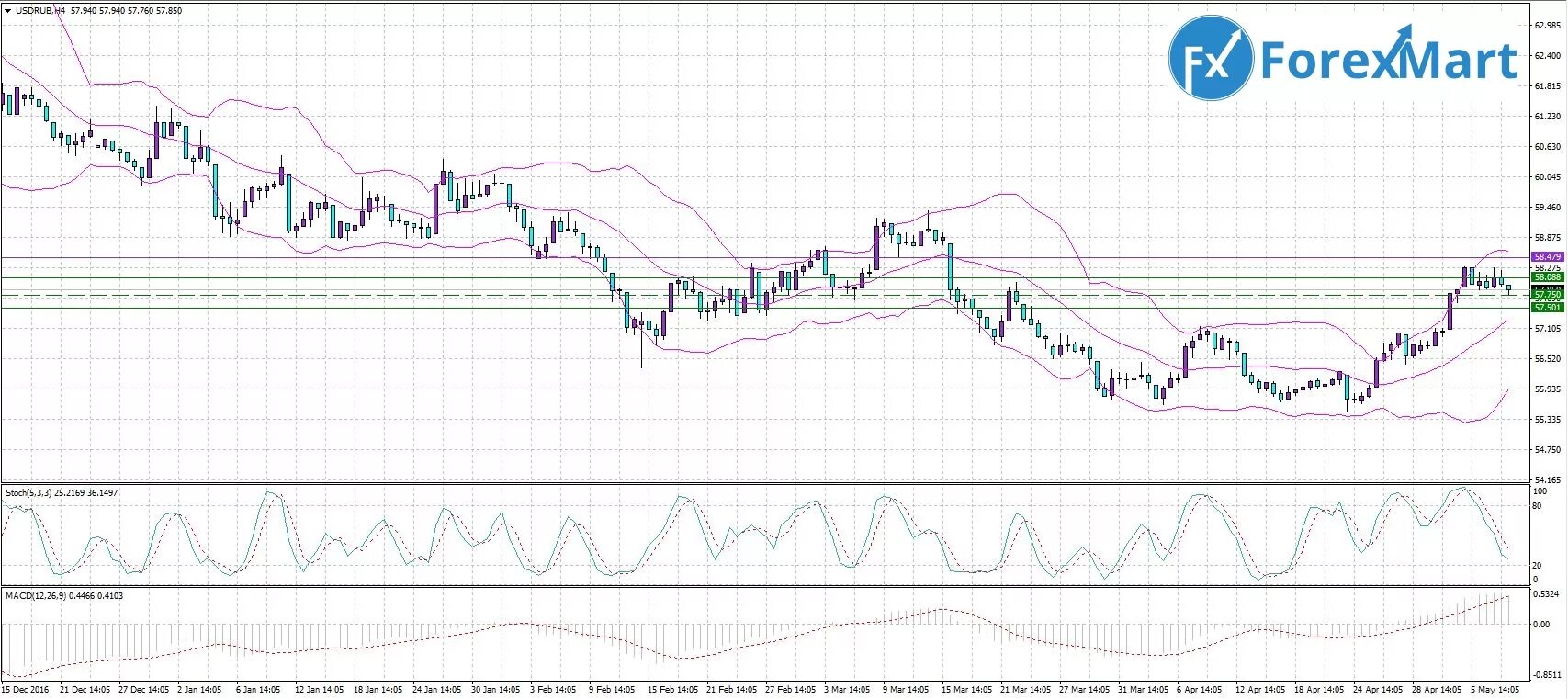Click the 31 Mar 14:05 date label

[x=1143, y=689]
